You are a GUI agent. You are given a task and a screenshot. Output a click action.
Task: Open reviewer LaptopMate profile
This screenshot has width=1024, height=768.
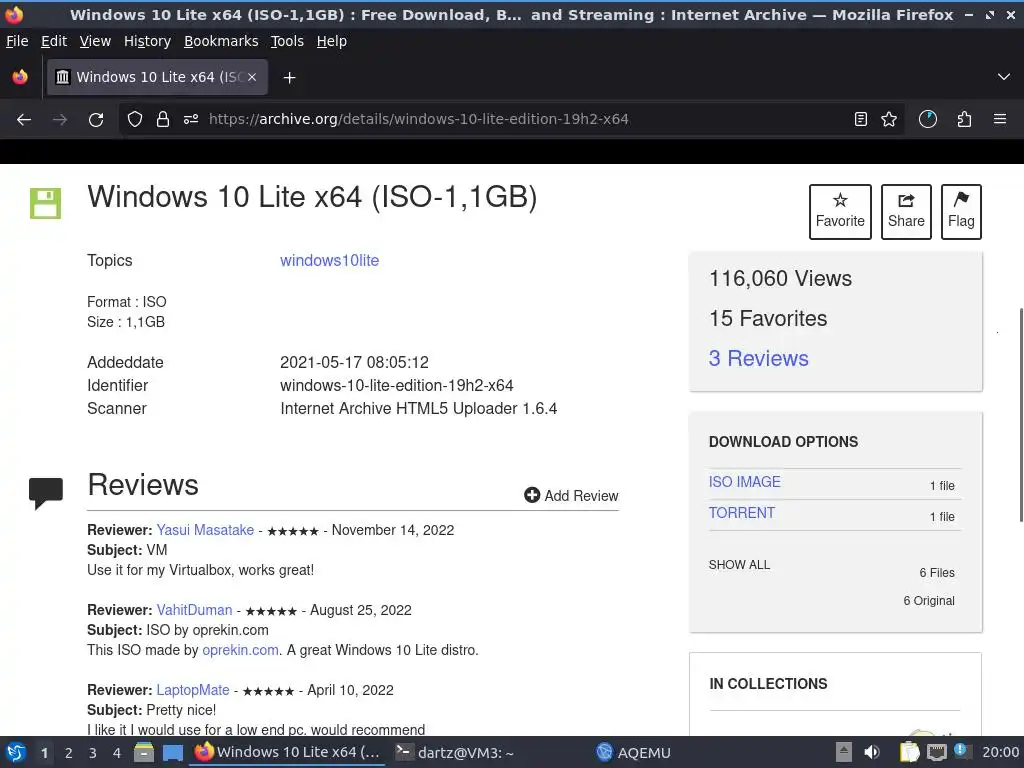(x=193, y=690)
